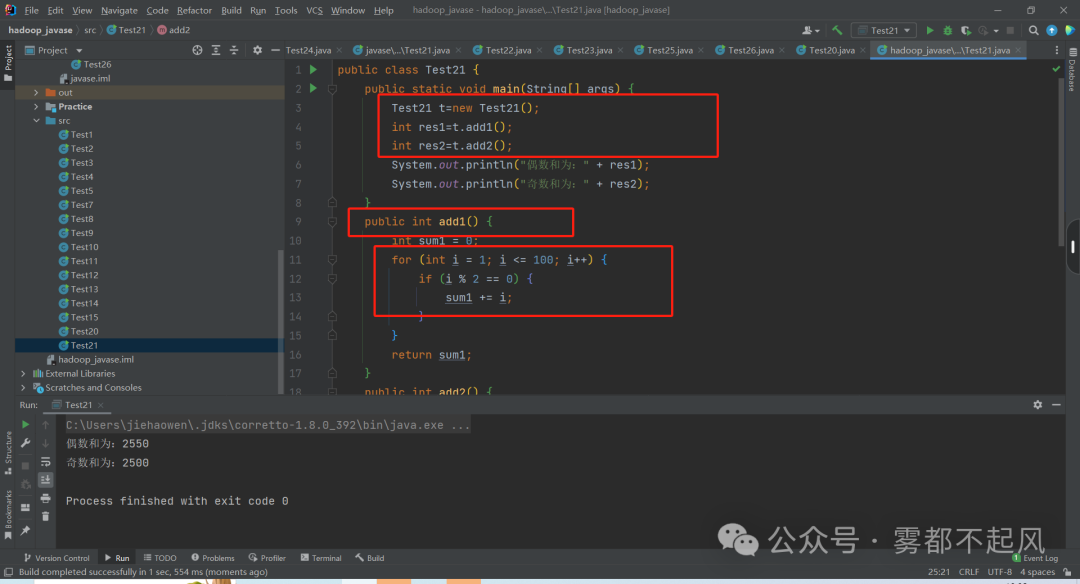Click 4 spaces indent setting

(x=1037, y=572)
